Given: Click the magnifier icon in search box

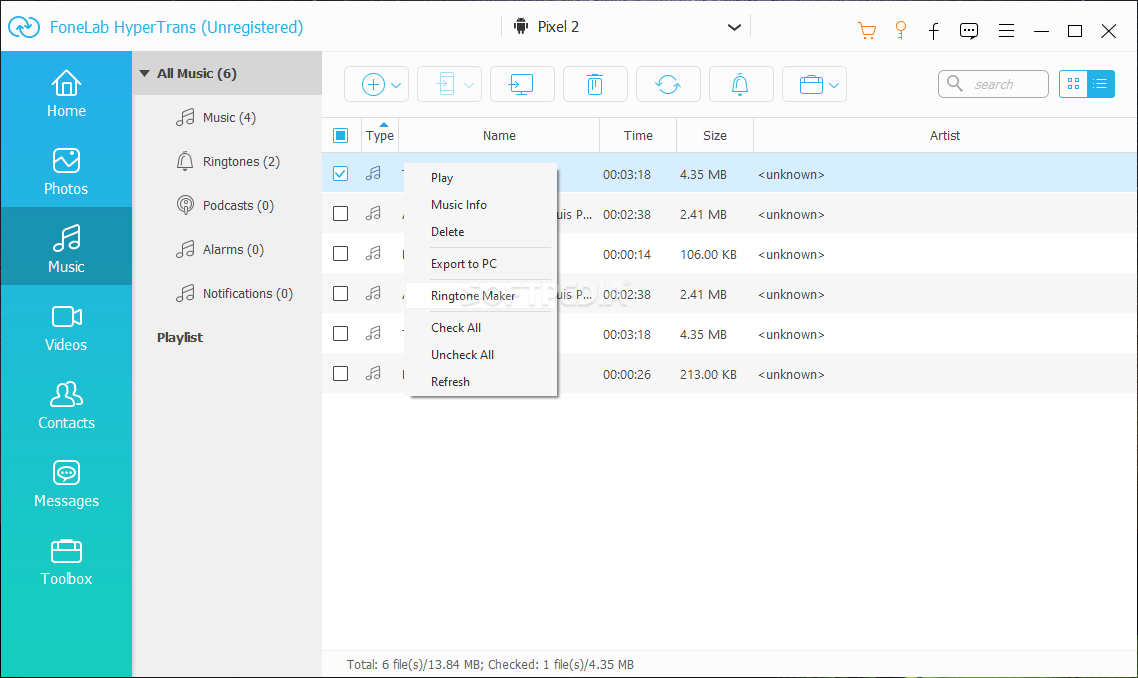Looking at the screenshot, I should click(955, 83).
